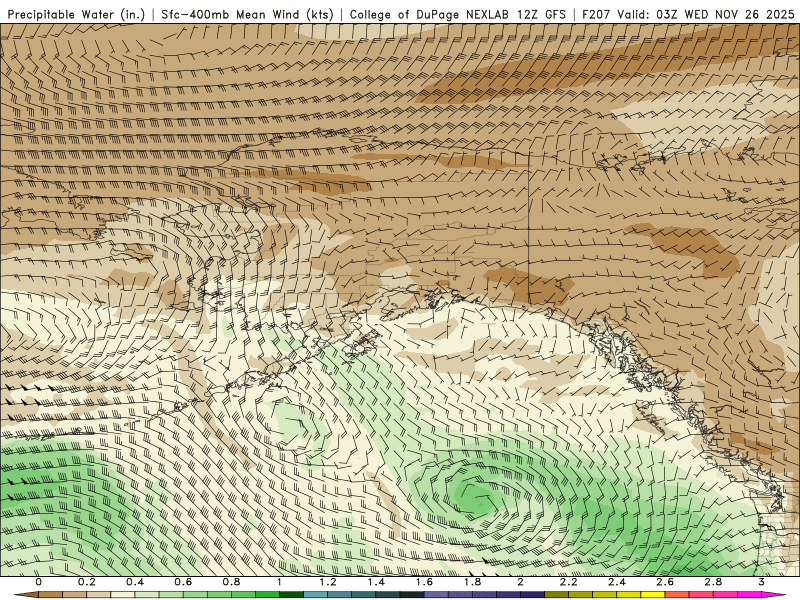Click the '2' color scale label
The image size is (800, 600).
click(520, 582)
